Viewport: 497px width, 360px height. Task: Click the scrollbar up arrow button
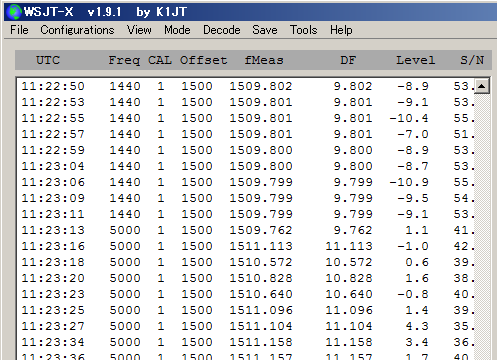(481, 86)
